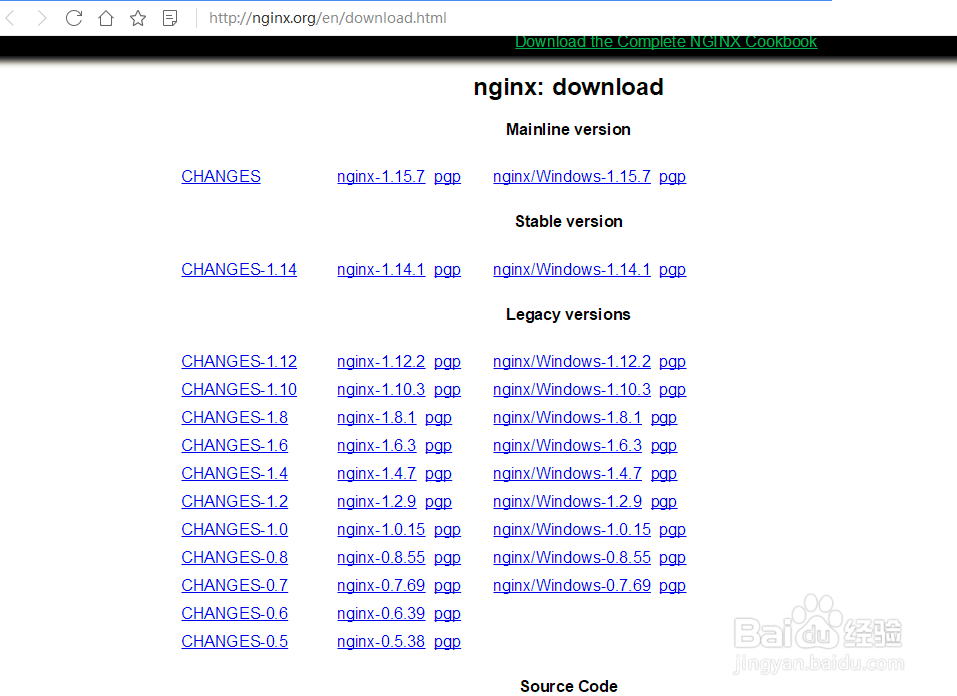Download nginx/Windows-1.2.9
This screenshot has height=696, width=957.
click(568, 502)
